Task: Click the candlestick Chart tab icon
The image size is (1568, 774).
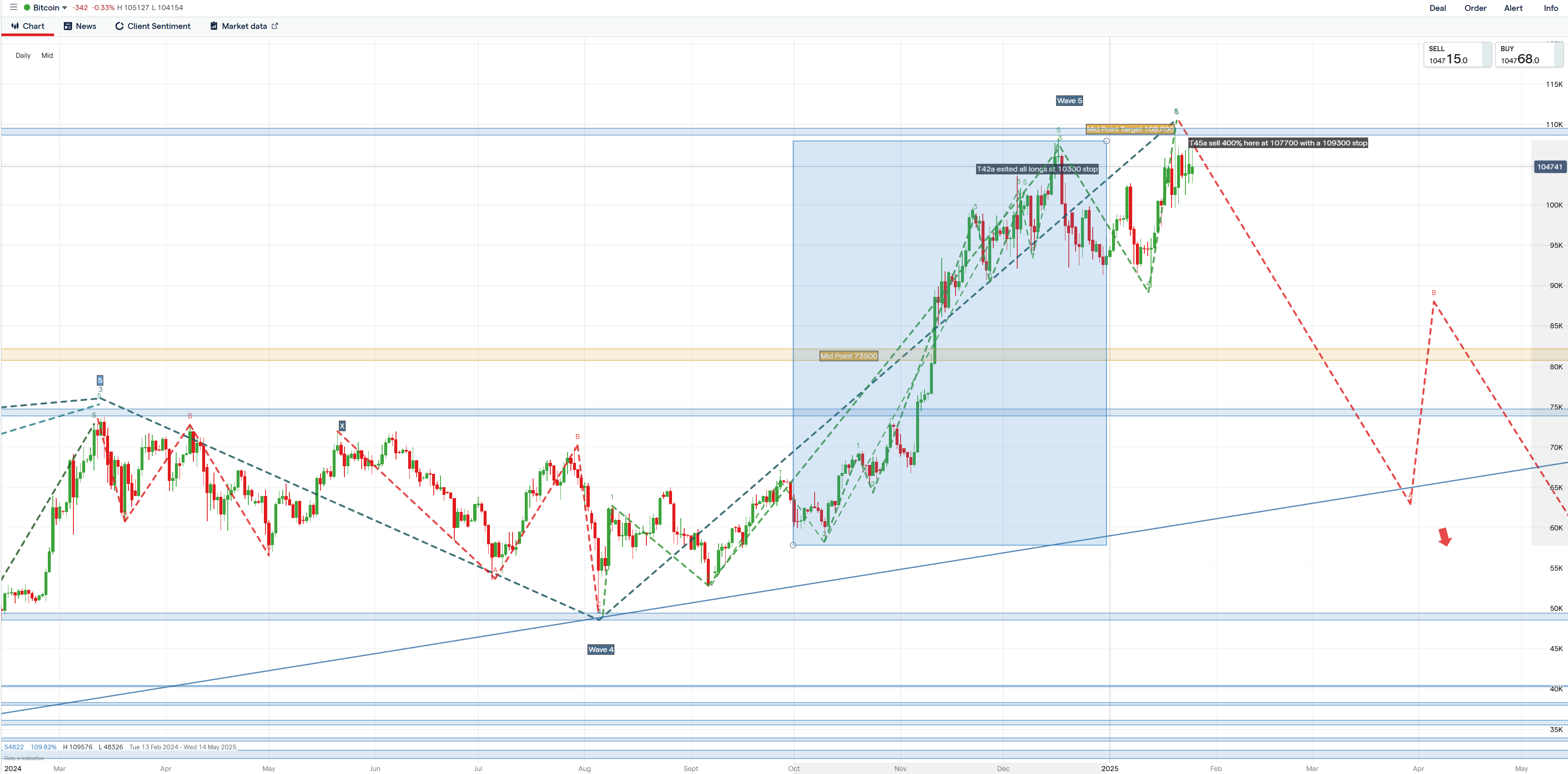Action: point(15,26)
